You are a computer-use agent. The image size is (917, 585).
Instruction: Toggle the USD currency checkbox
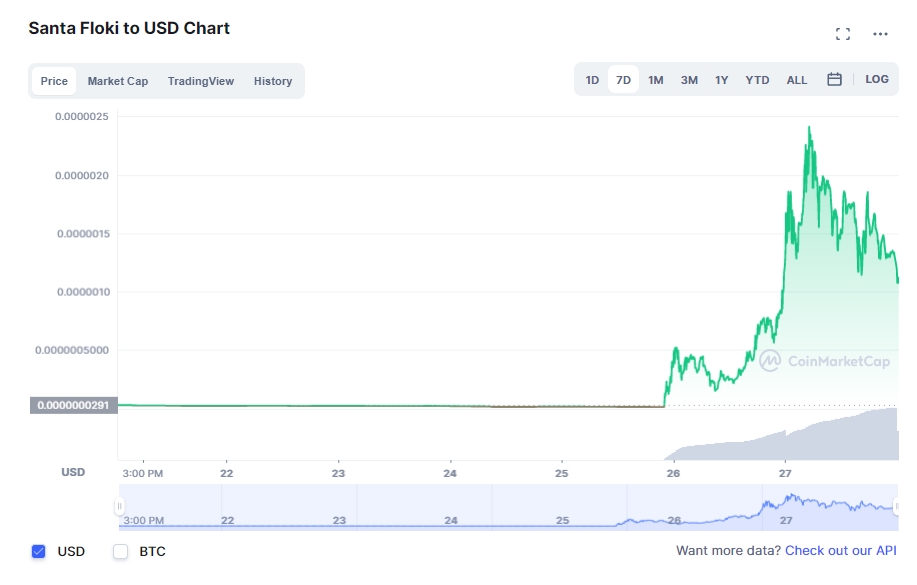[x=39, y=551]
